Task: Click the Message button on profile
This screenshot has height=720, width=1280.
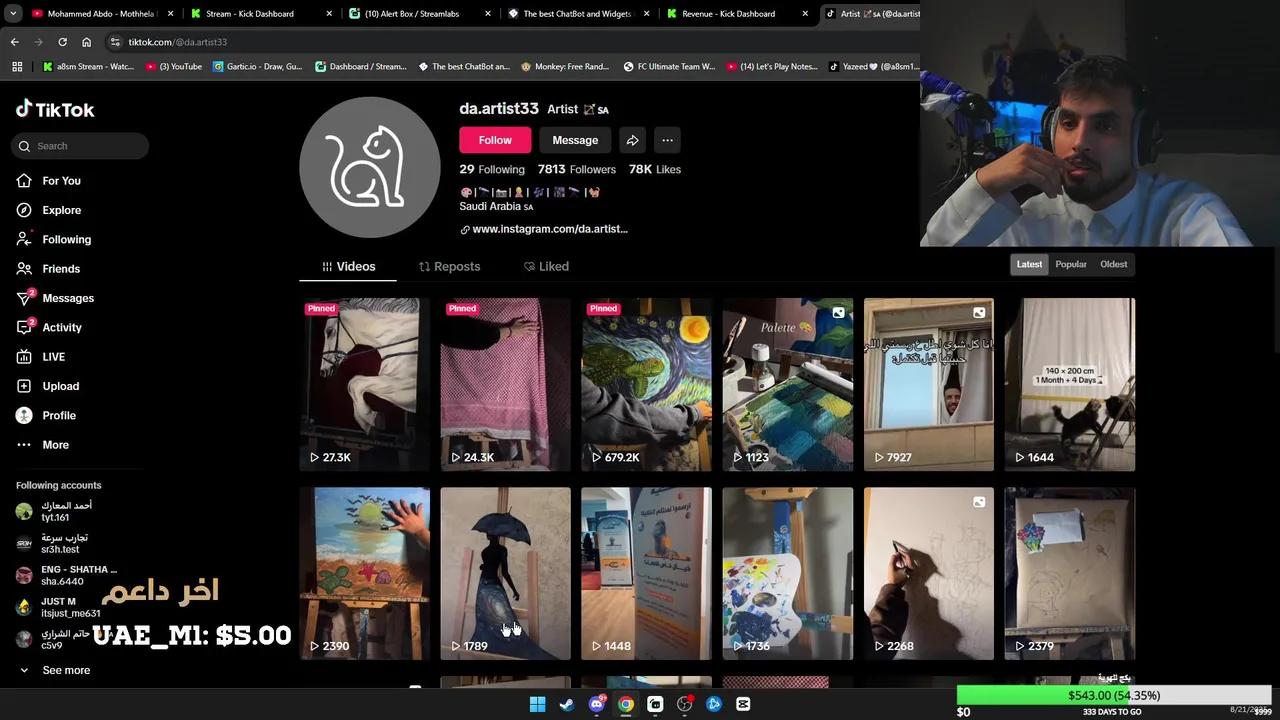Action: pos(575,140)
